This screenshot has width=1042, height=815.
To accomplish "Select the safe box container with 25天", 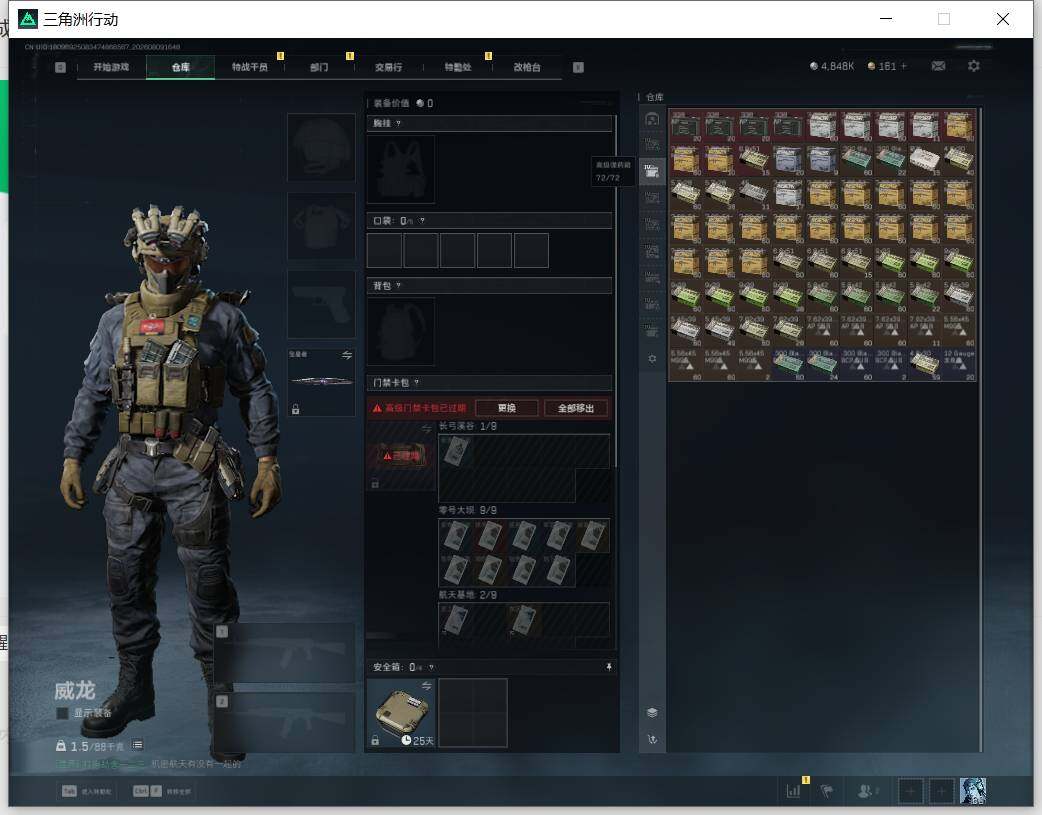I will tap(401, 713).
